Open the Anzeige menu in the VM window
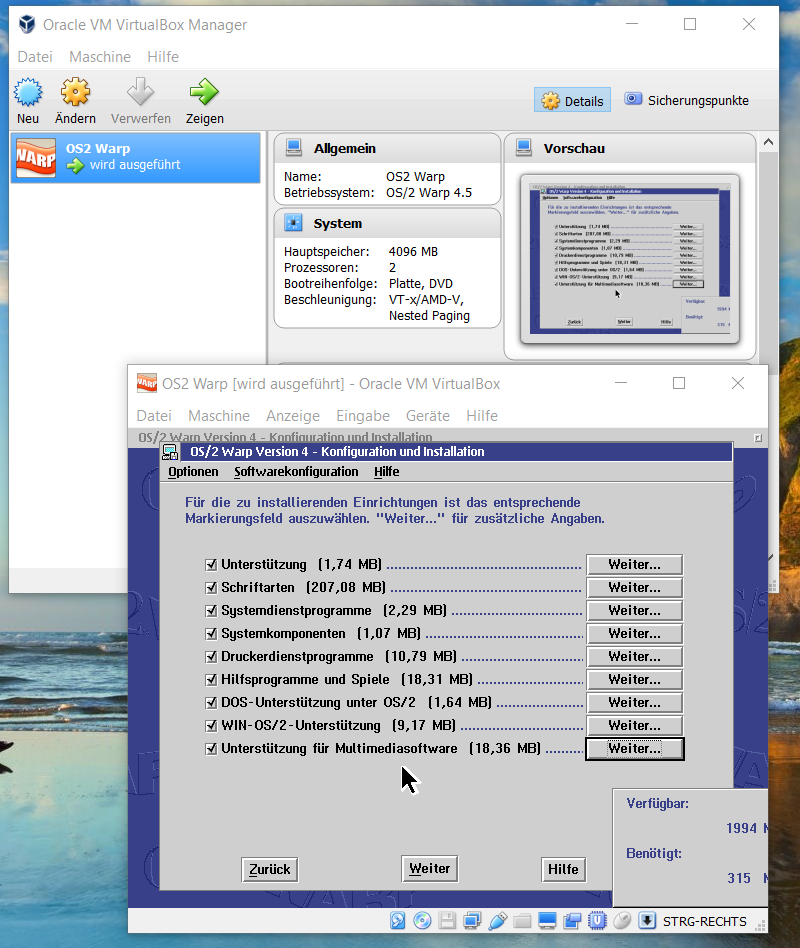Viewport: 800px width, 948px height. point(293,416)
